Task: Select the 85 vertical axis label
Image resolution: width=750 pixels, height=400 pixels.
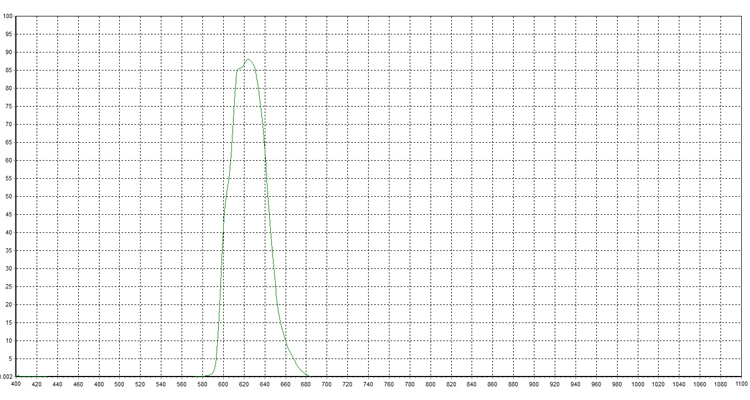Action: pyautogui.click(x=9, y=70)
